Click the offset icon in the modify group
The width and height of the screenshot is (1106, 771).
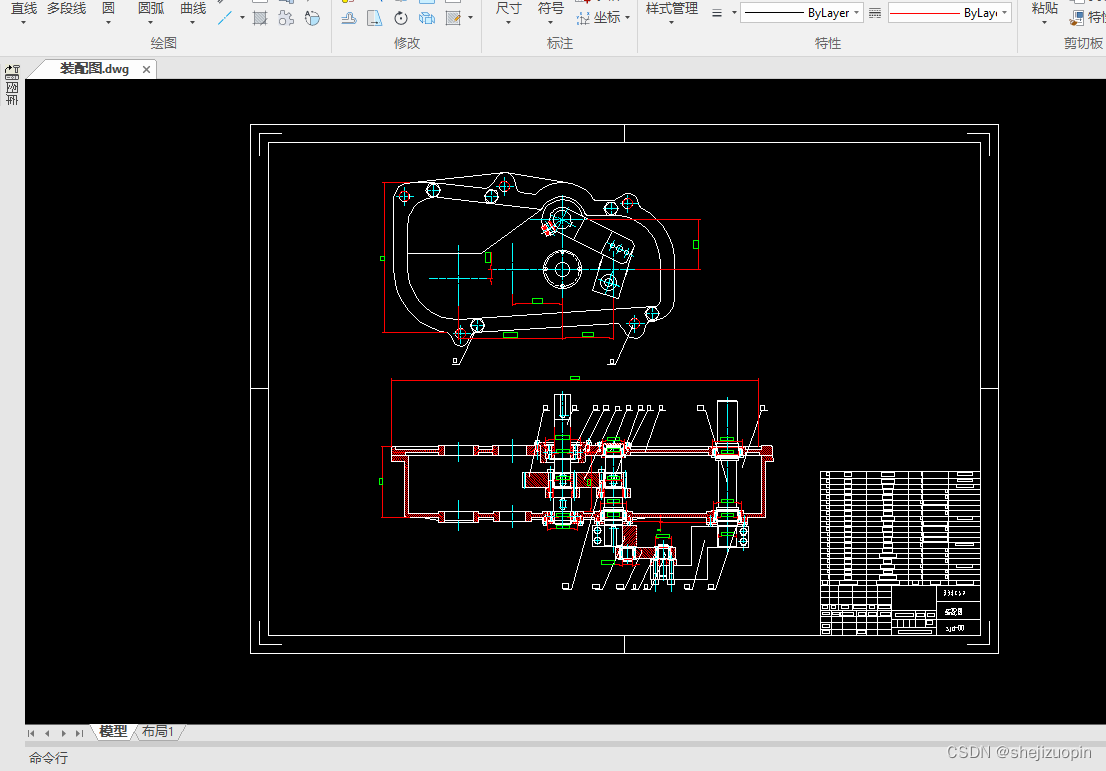pyautogui.click(x=349, y=18)
